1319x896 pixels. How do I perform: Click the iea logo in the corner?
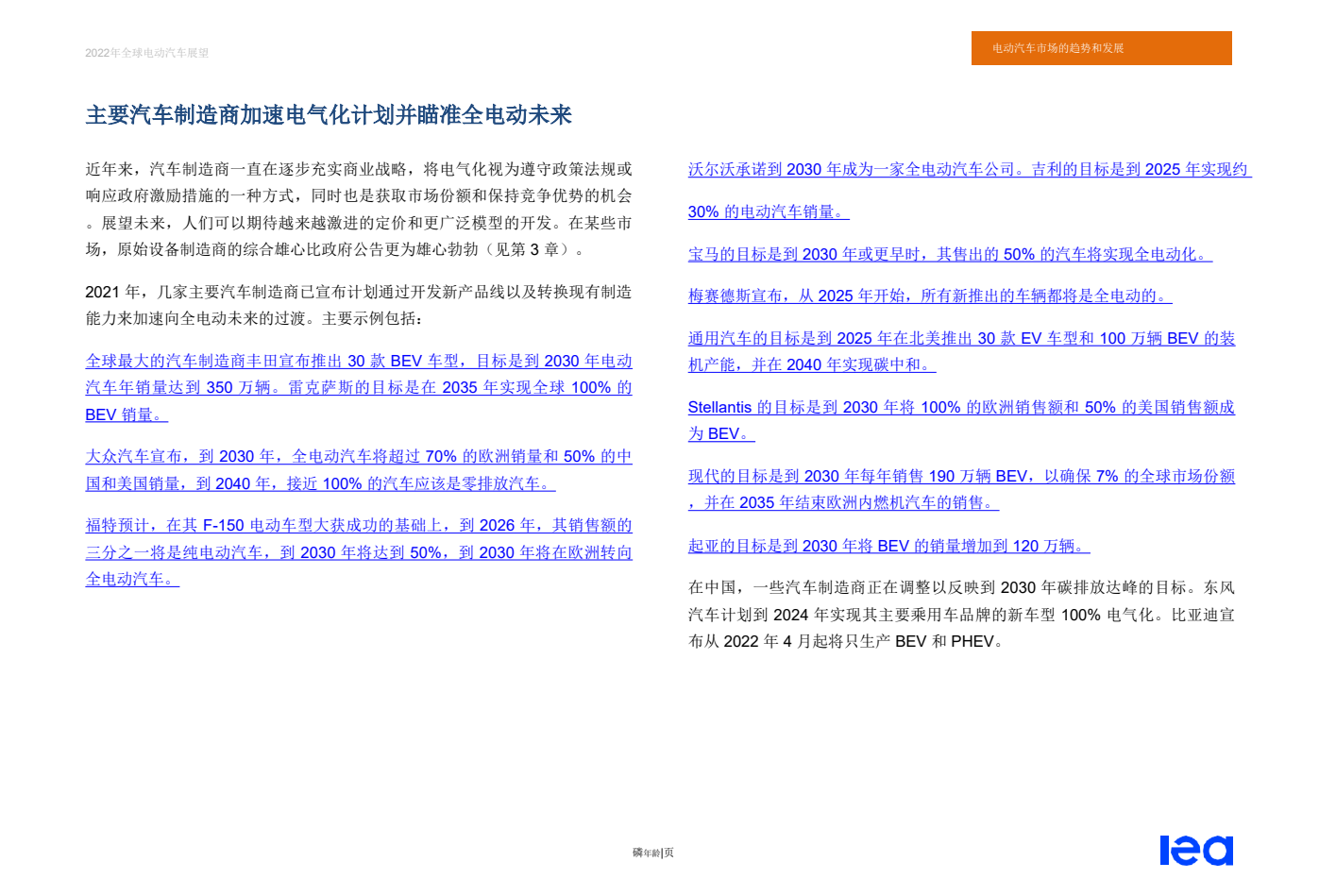(1195, 850)
